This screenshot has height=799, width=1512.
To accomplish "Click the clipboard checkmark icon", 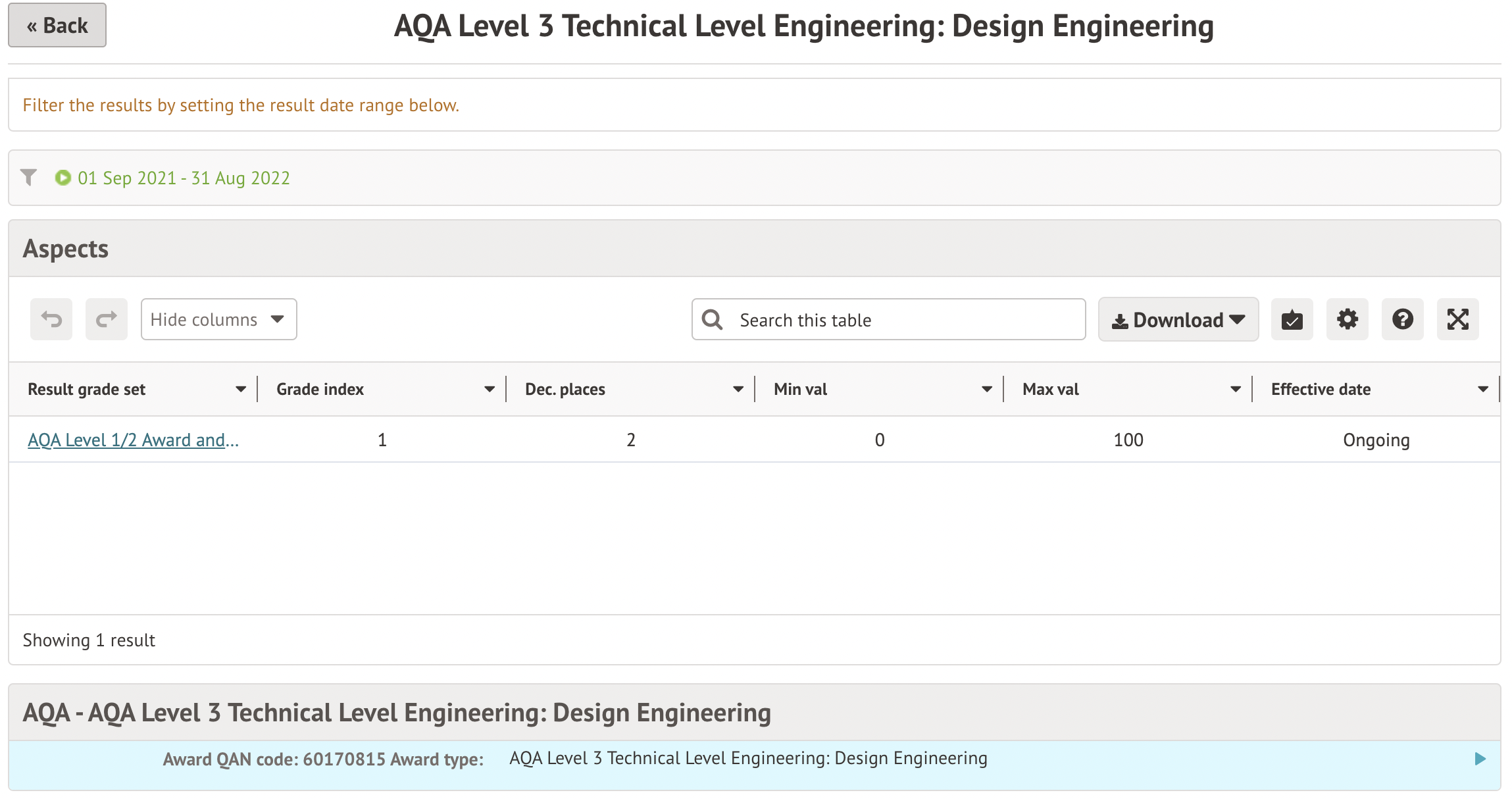I will pyautogui.click(x=1292, y=320).
